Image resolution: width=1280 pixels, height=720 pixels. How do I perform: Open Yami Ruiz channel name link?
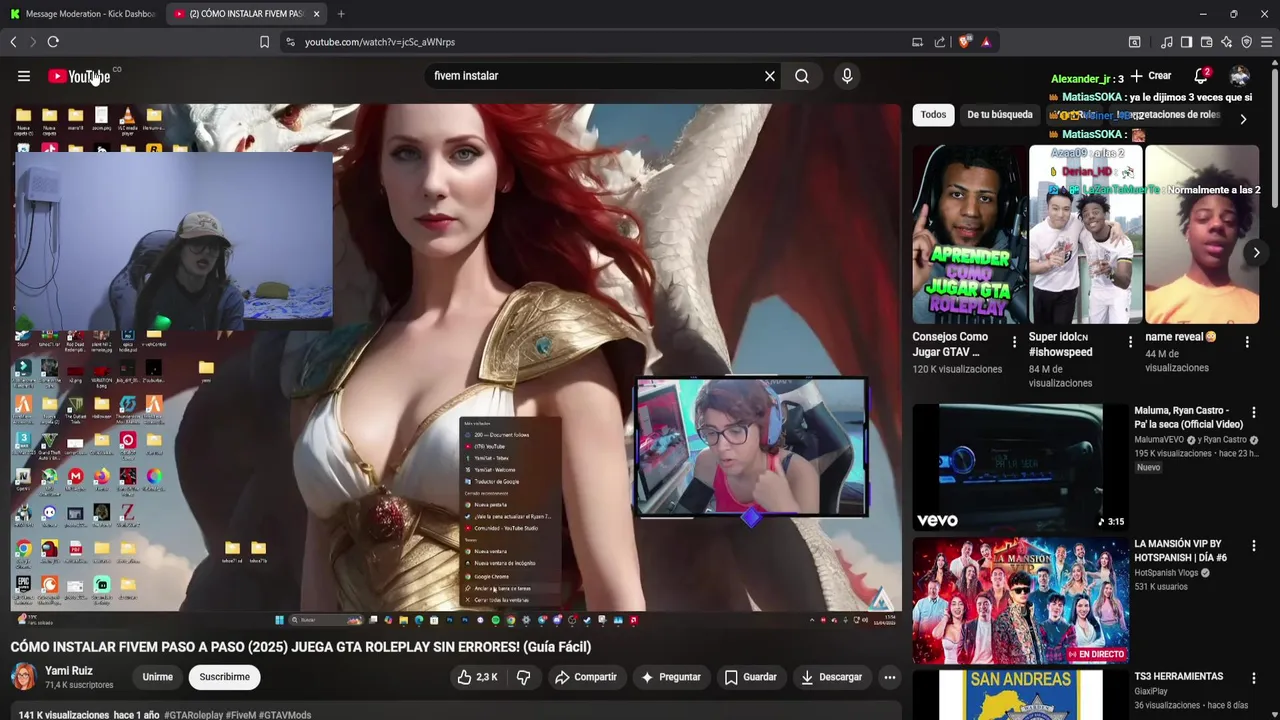coord(69,671)
